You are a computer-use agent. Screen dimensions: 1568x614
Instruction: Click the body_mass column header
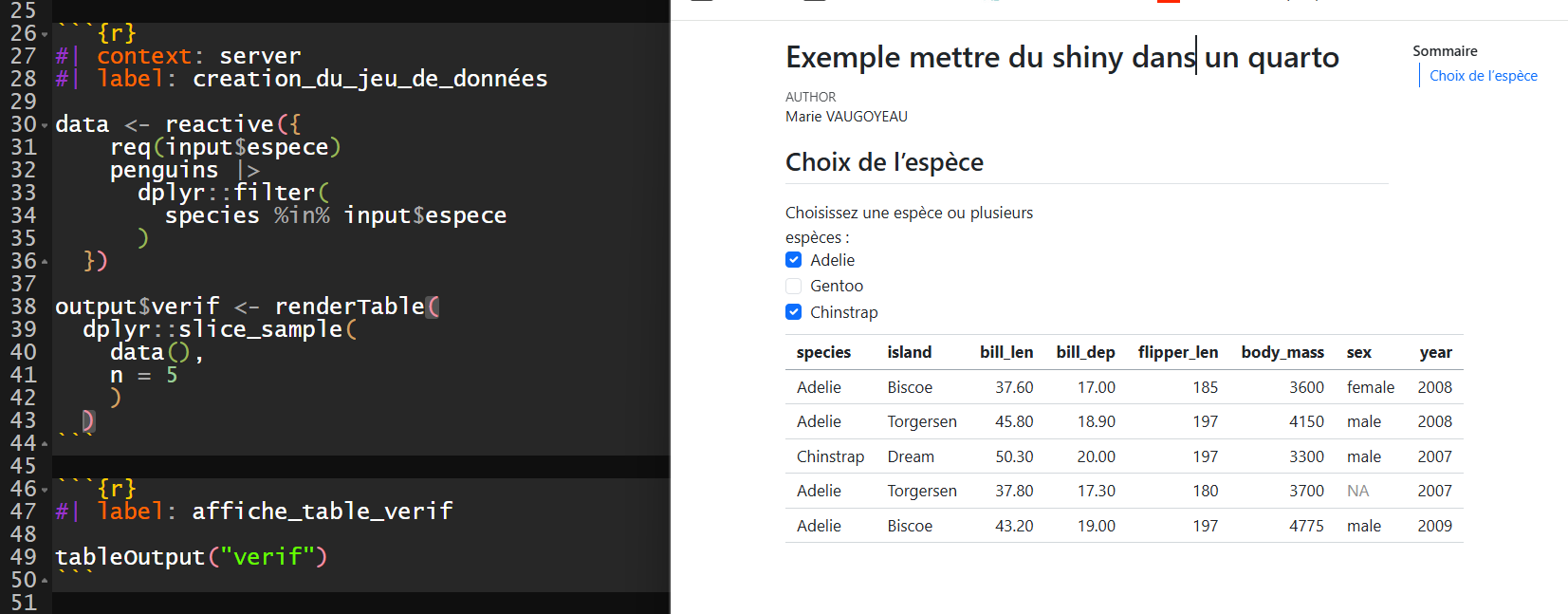(1282, 352)
